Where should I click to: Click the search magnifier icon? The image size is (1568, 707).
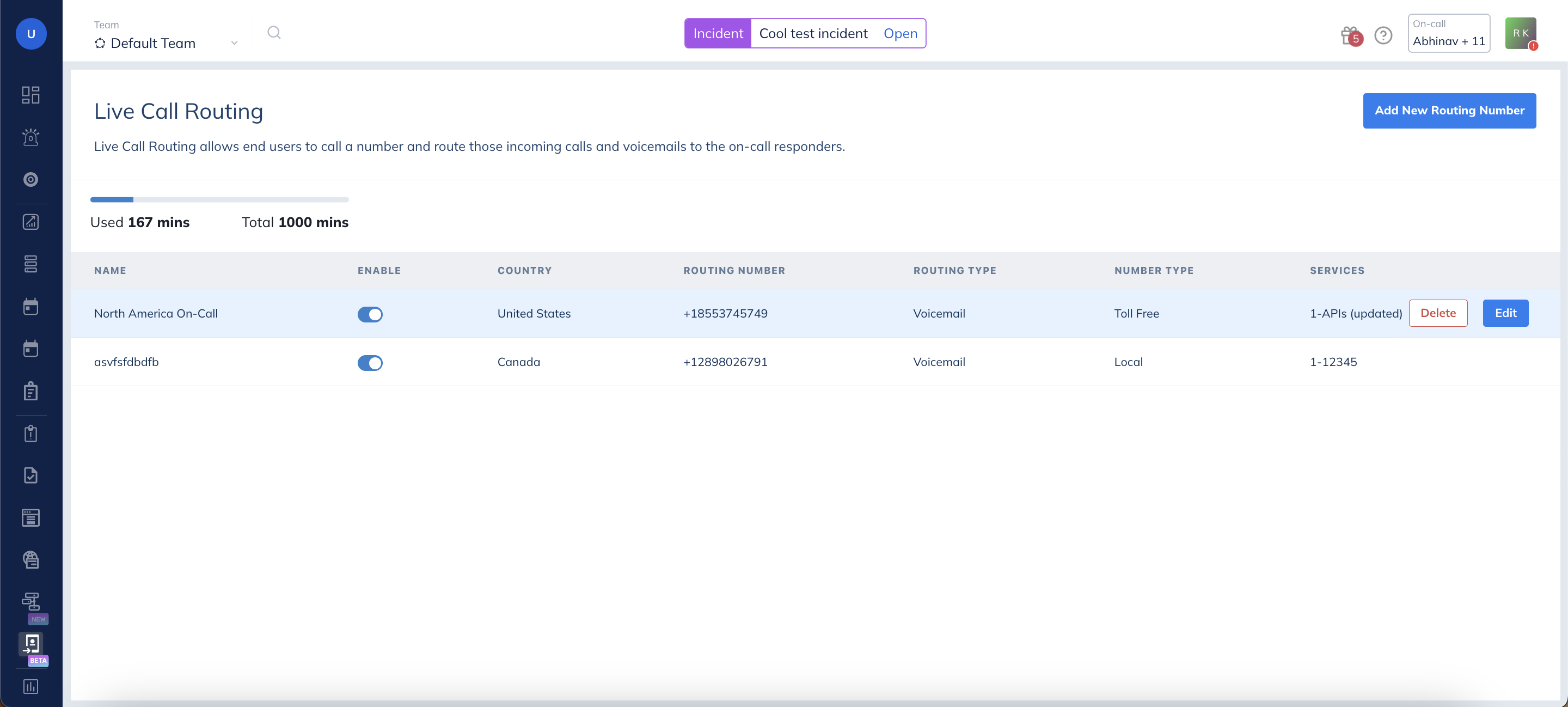[274, 33]
